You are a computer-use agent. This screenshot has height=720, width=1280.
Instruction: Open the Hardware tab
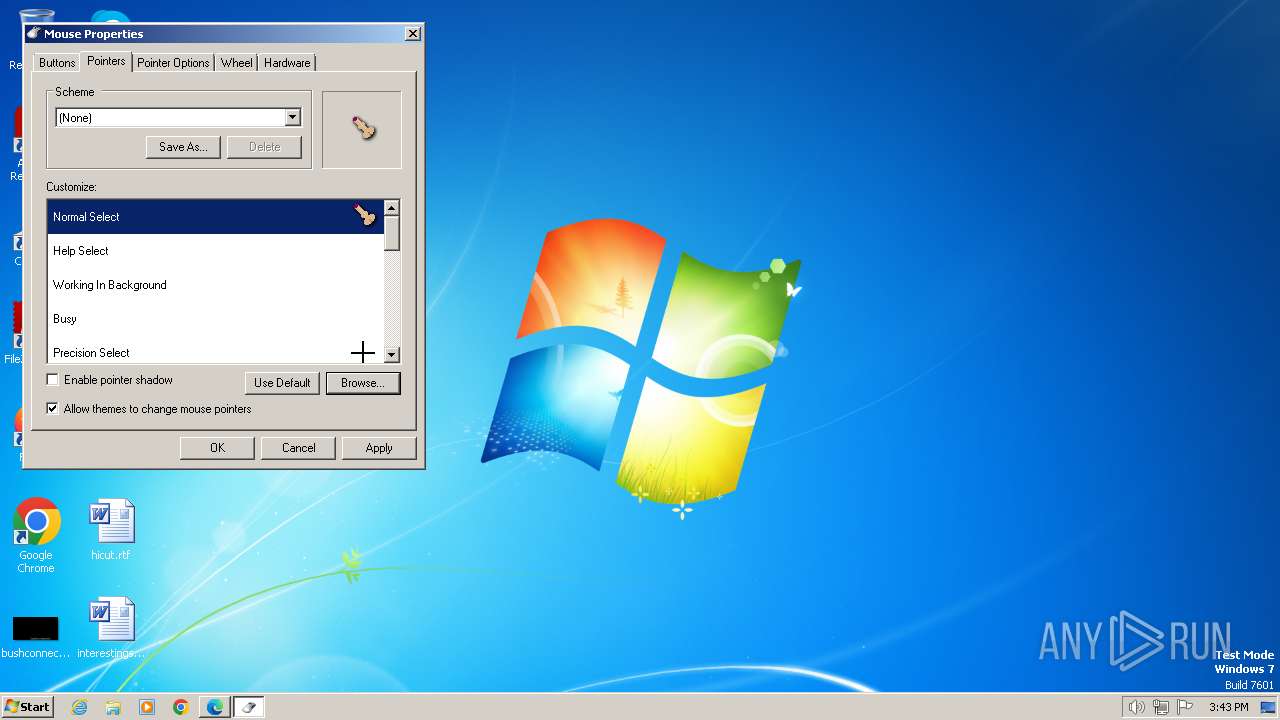click(x=287, y=63)
